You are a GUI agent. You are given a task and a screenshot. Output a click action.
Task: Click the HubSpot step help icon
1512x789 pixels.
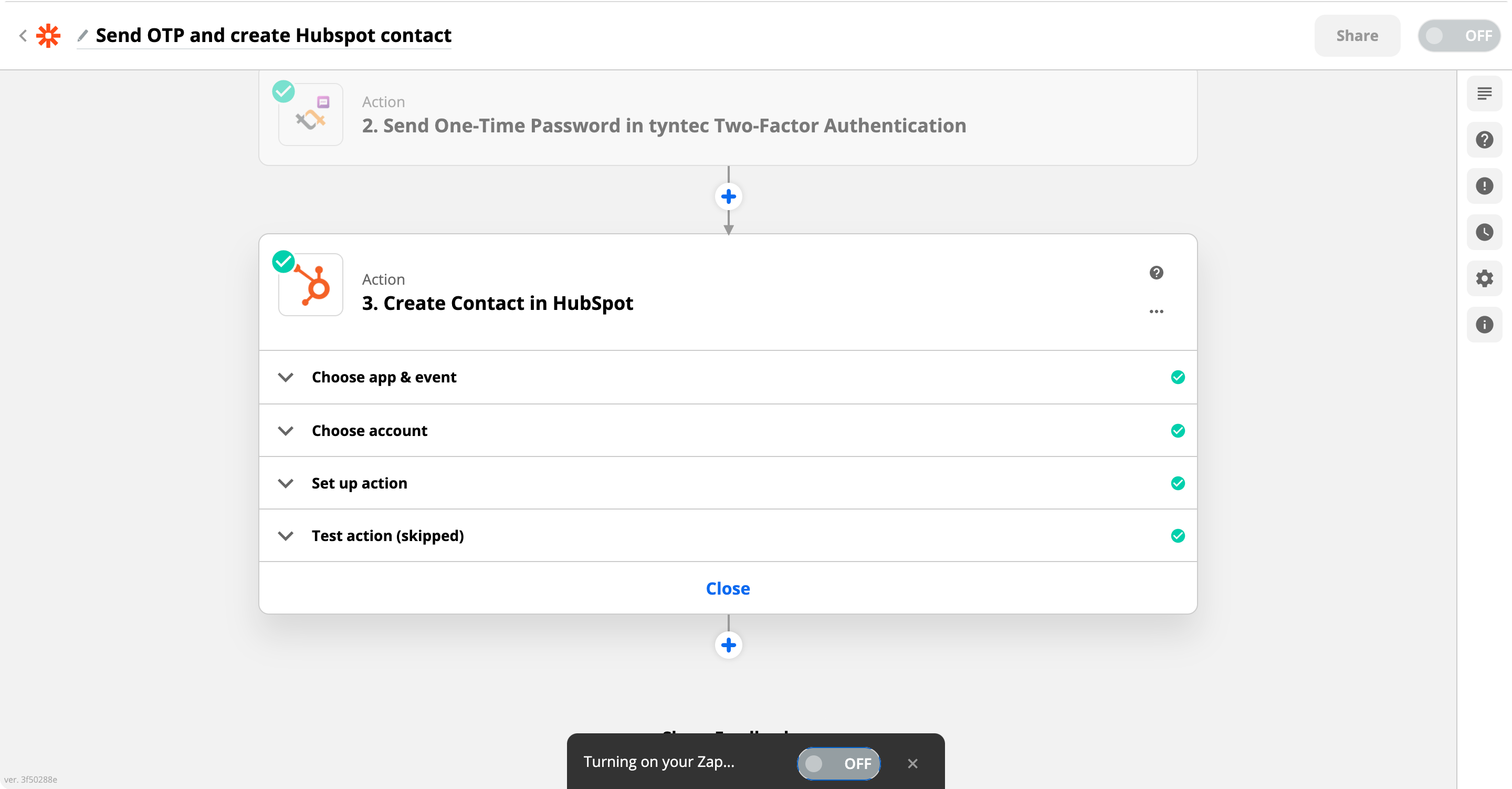pyautogui.click(x=1156, y=273)
